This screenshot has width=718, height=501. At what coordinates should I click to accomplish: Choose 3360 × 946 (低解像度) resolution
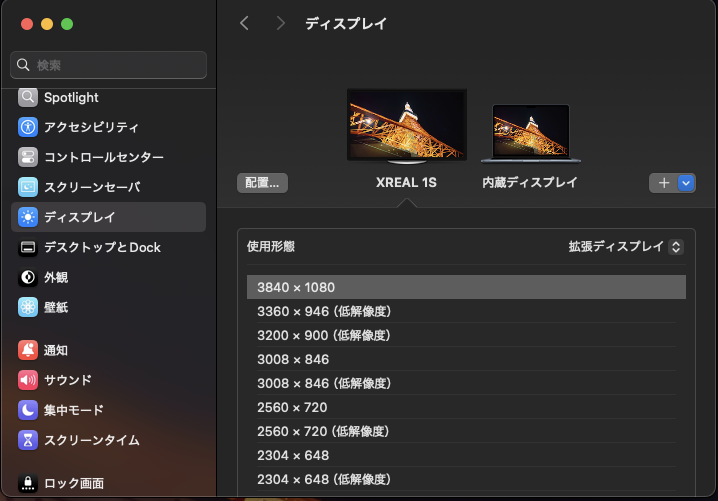[x=466, y=311]
